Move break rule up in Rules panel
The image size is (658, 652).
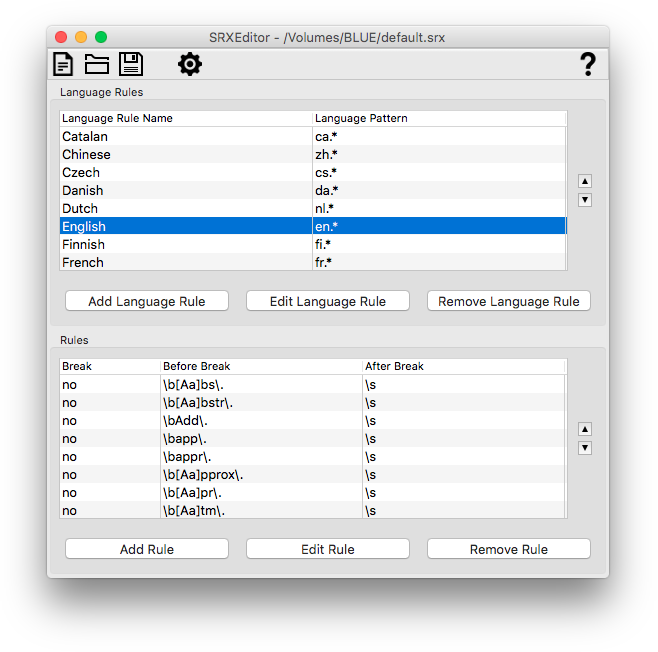[x=585, y=429]
